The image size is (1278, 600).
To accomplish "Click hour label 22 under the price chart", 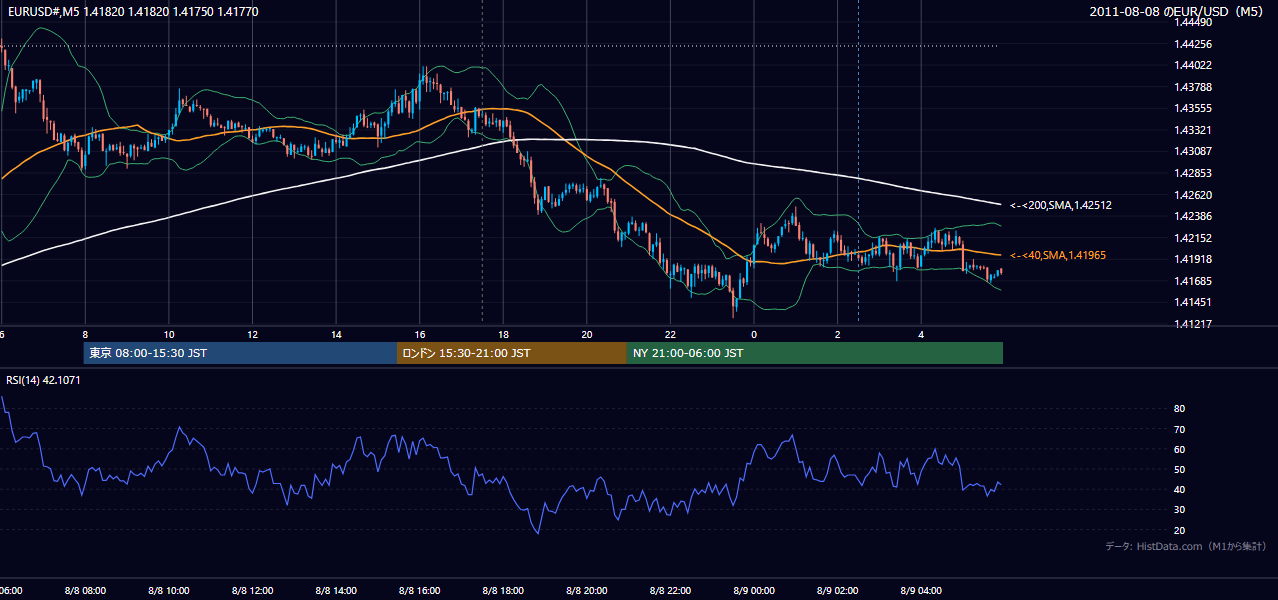I will click(x=670, y=334).
